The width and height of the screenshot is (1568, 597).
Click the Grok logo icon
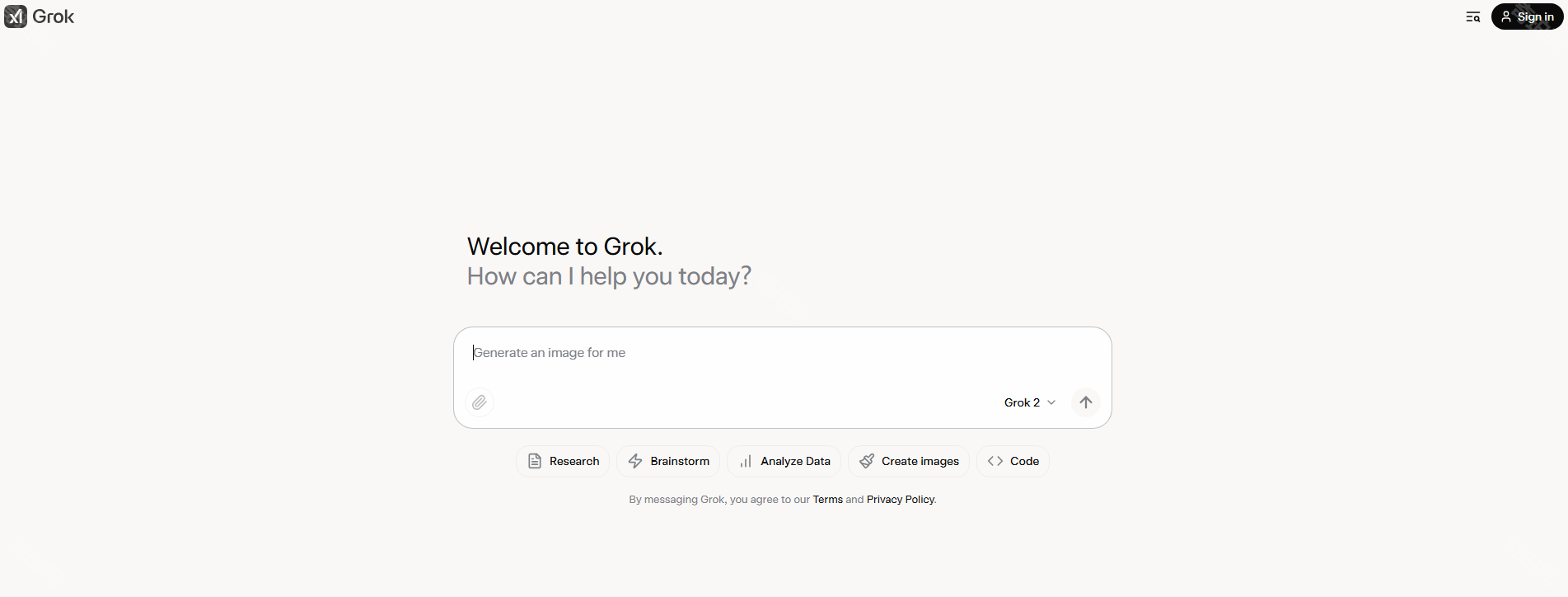pos(16,16)
